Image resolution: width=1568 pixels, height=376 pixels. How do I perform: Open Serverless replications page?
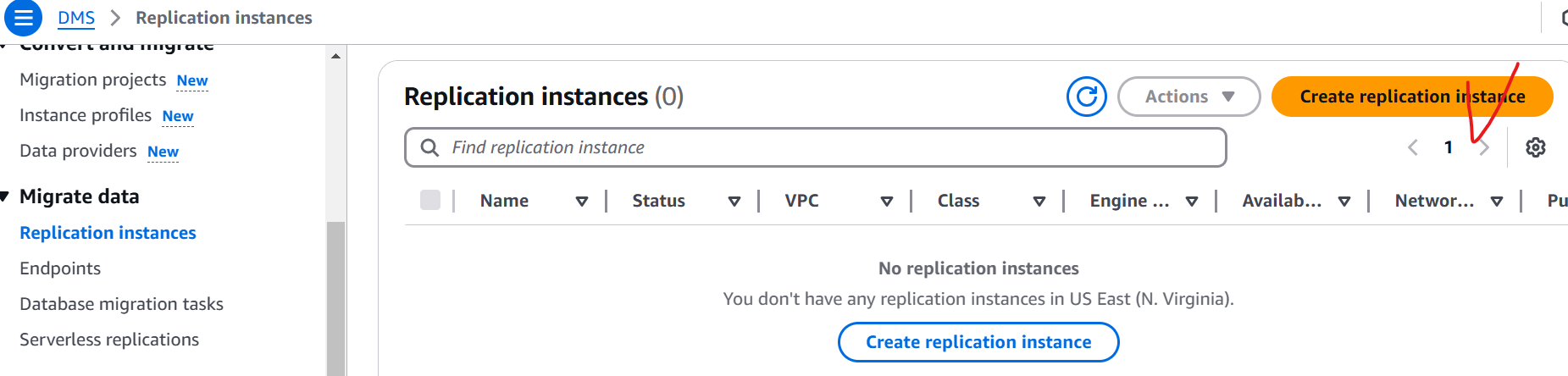[x=109, y=340]
